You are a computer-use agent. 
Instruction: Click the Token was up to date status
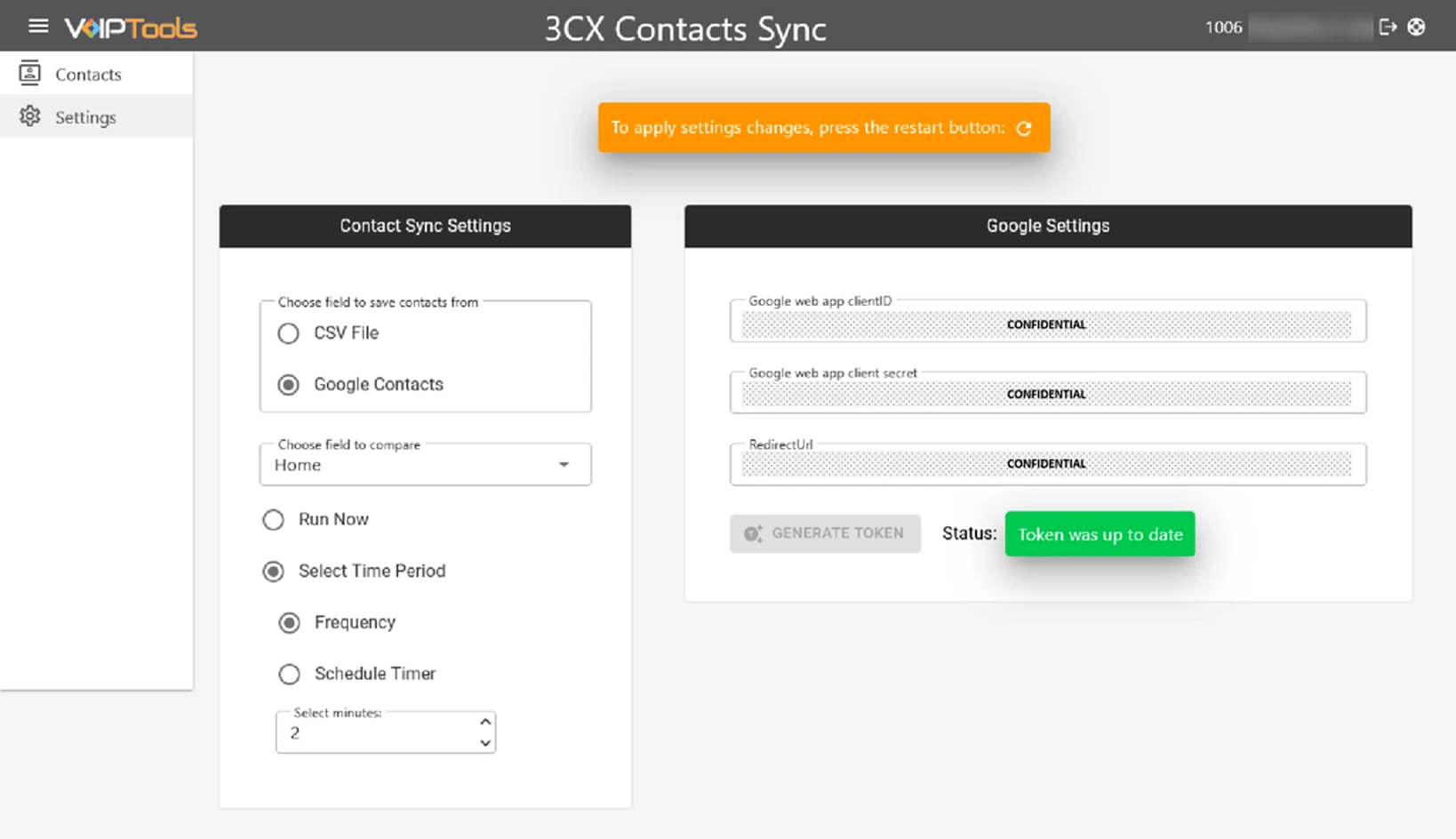(1100, 534)
